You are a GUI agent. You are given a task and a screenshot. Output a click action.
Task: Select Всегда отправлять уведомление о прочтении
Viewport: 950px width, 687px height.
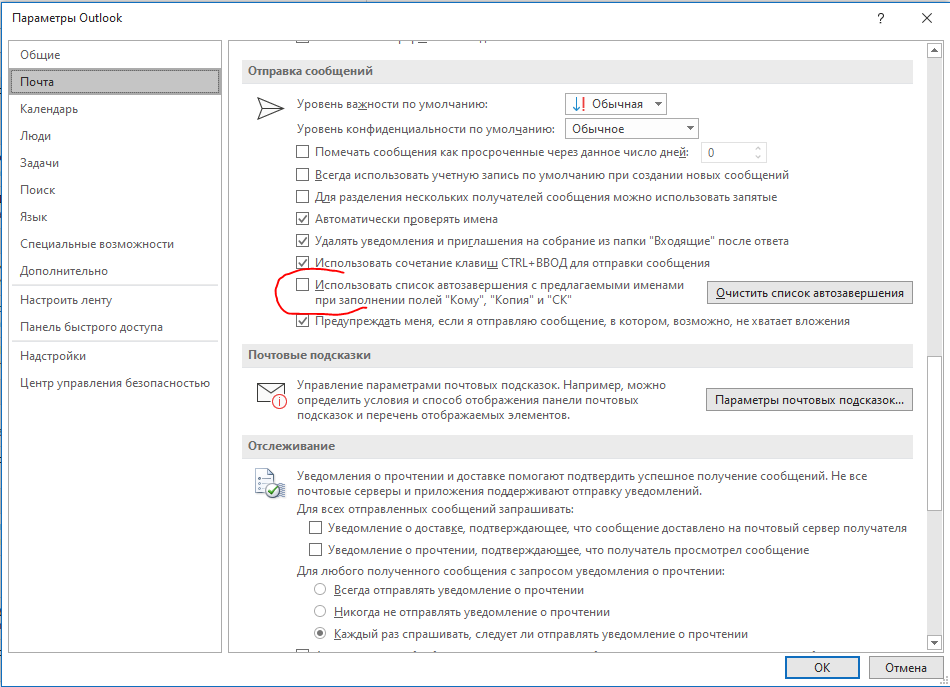pos(320,589)
